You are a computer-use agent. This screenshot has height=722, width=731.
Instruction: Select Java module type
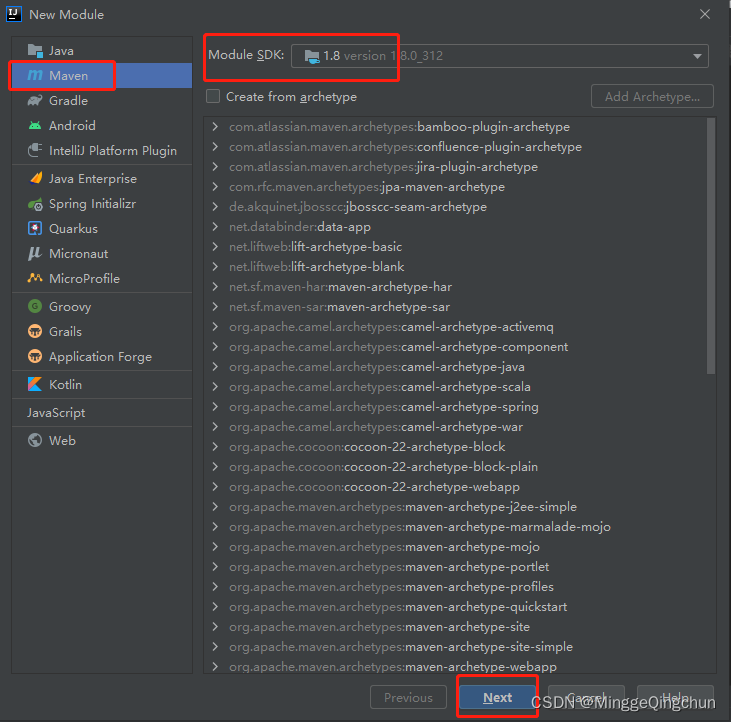click(x=102, y=50)
